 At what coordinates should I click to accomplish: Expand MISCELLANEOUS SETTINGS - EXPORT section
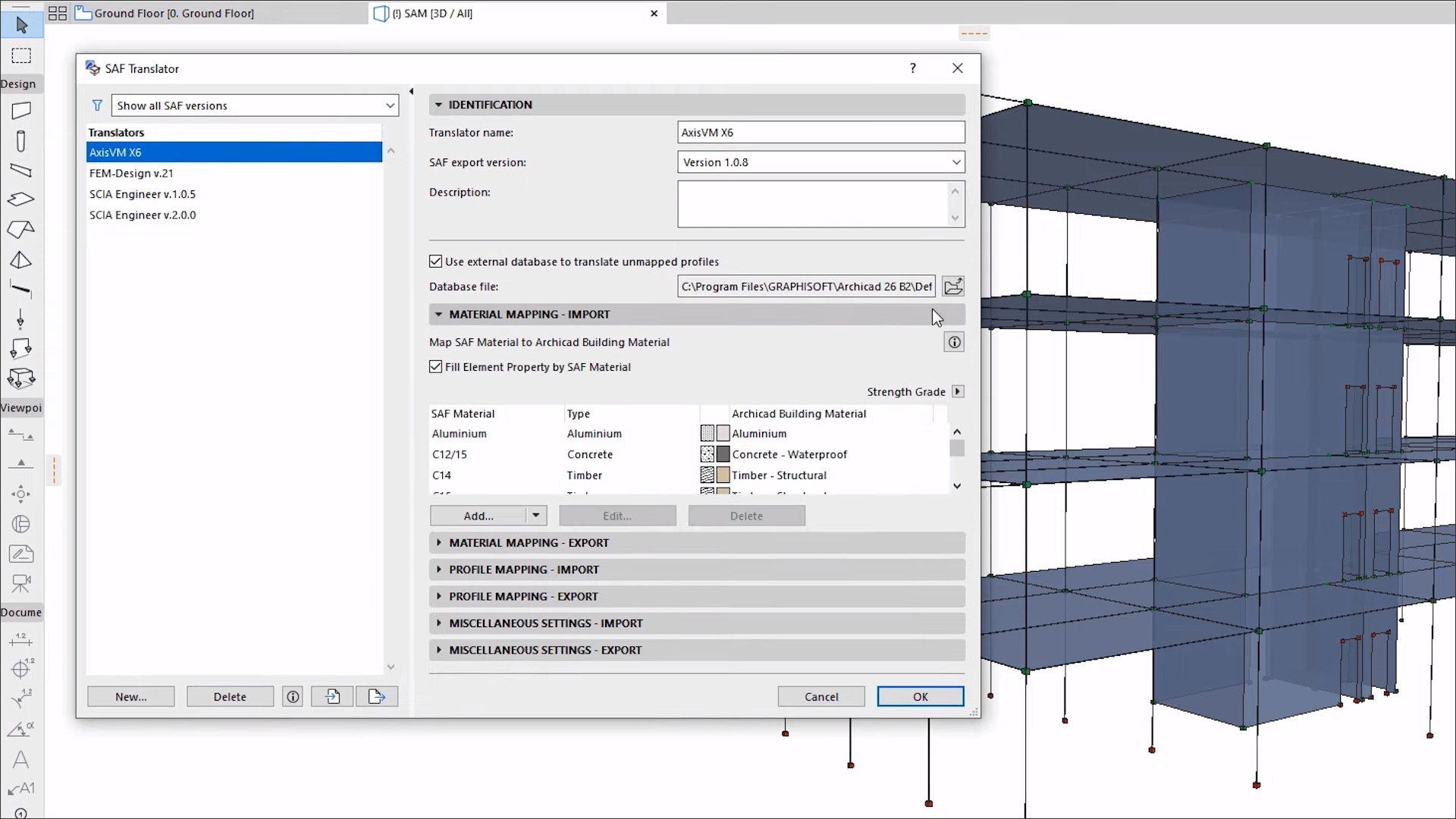[438, 650]
